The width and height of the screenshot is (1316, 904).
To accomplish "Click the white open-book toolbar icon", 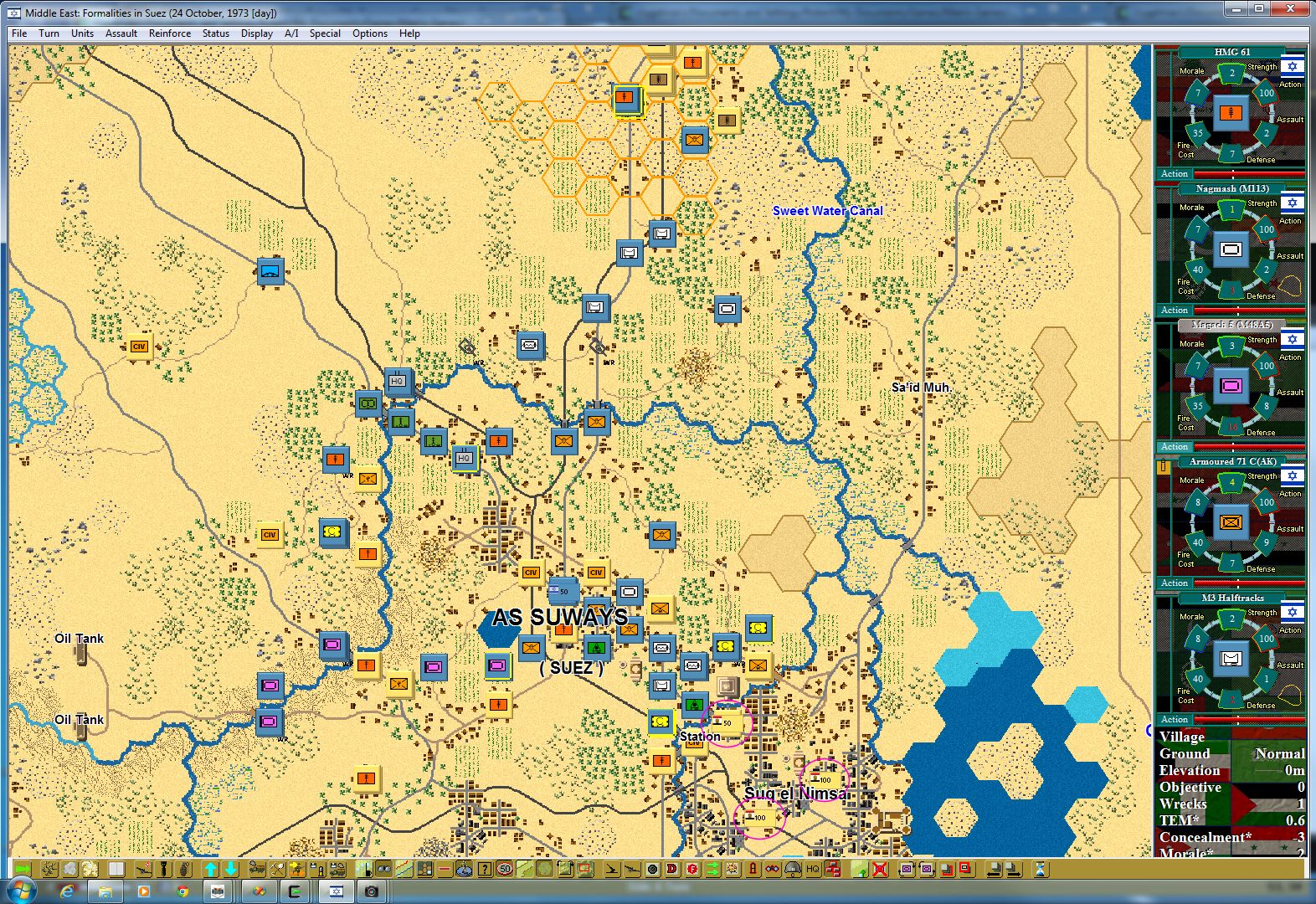I will tap(116, 869).
